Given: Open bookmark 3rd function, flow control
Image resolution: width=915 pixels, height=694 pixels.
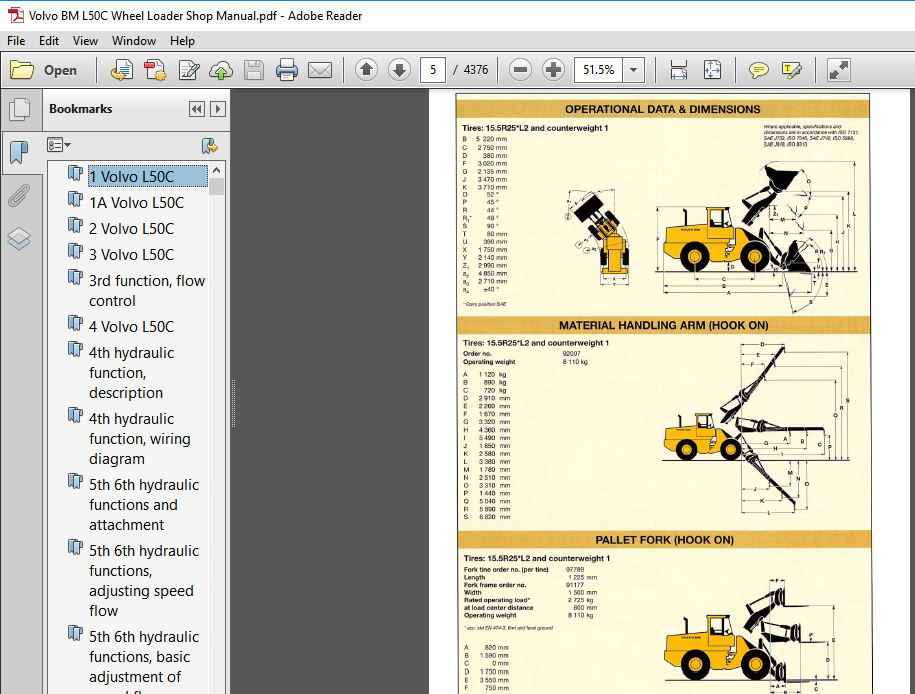Looking at the screenshot, I should 147,291.
